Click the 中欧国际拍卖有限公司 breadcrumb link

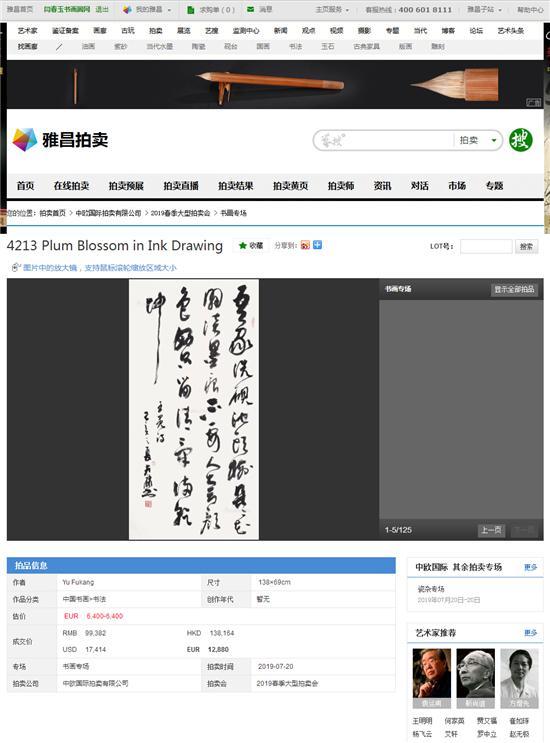coord(108,213)
